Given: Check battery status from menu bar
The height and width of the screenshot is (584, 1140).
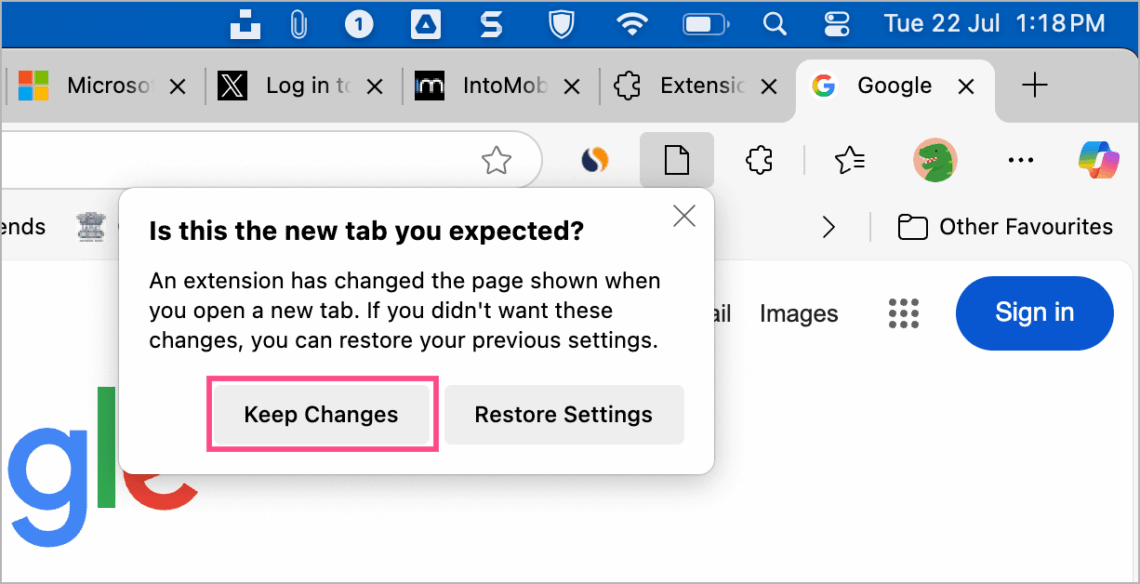Looking at the screenshot, I should (x=704, y=22).
